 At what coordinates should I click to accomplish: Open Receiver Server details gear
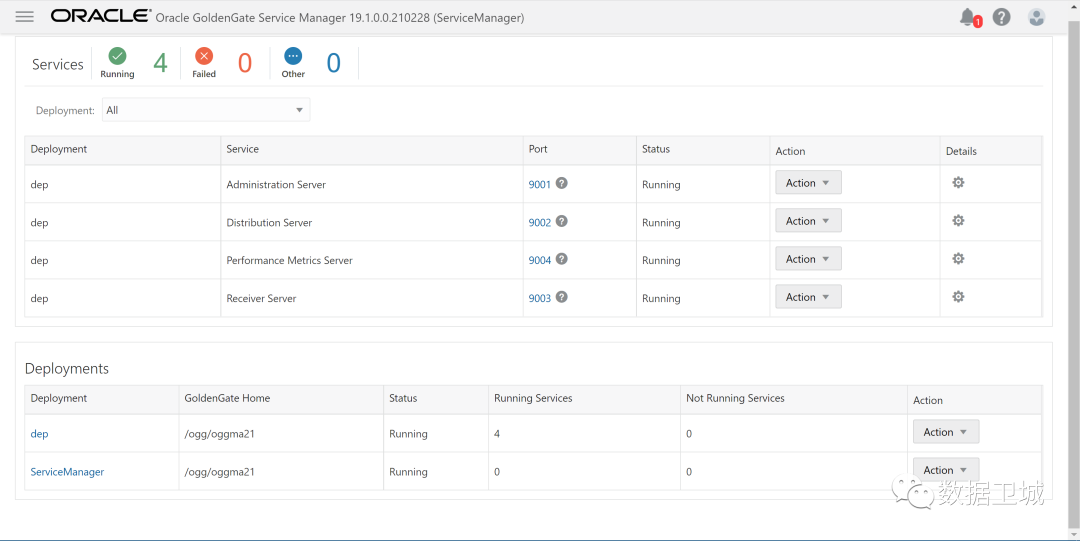pyautogui.click(x=957, y=296)
